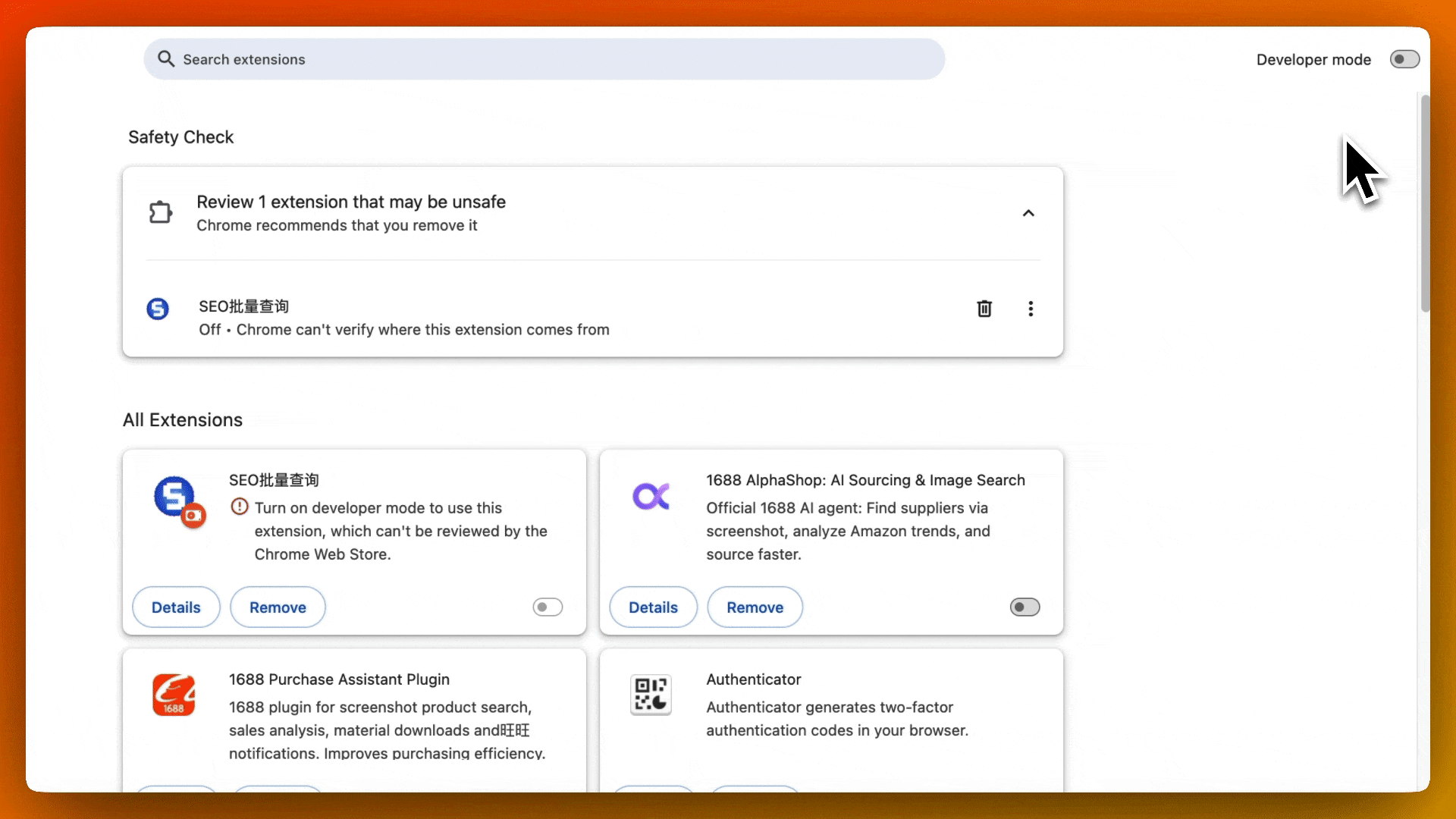1456x819 pixels.
Task: Open more options for SEO批量查询
Action: click(x=1031, y=309)
